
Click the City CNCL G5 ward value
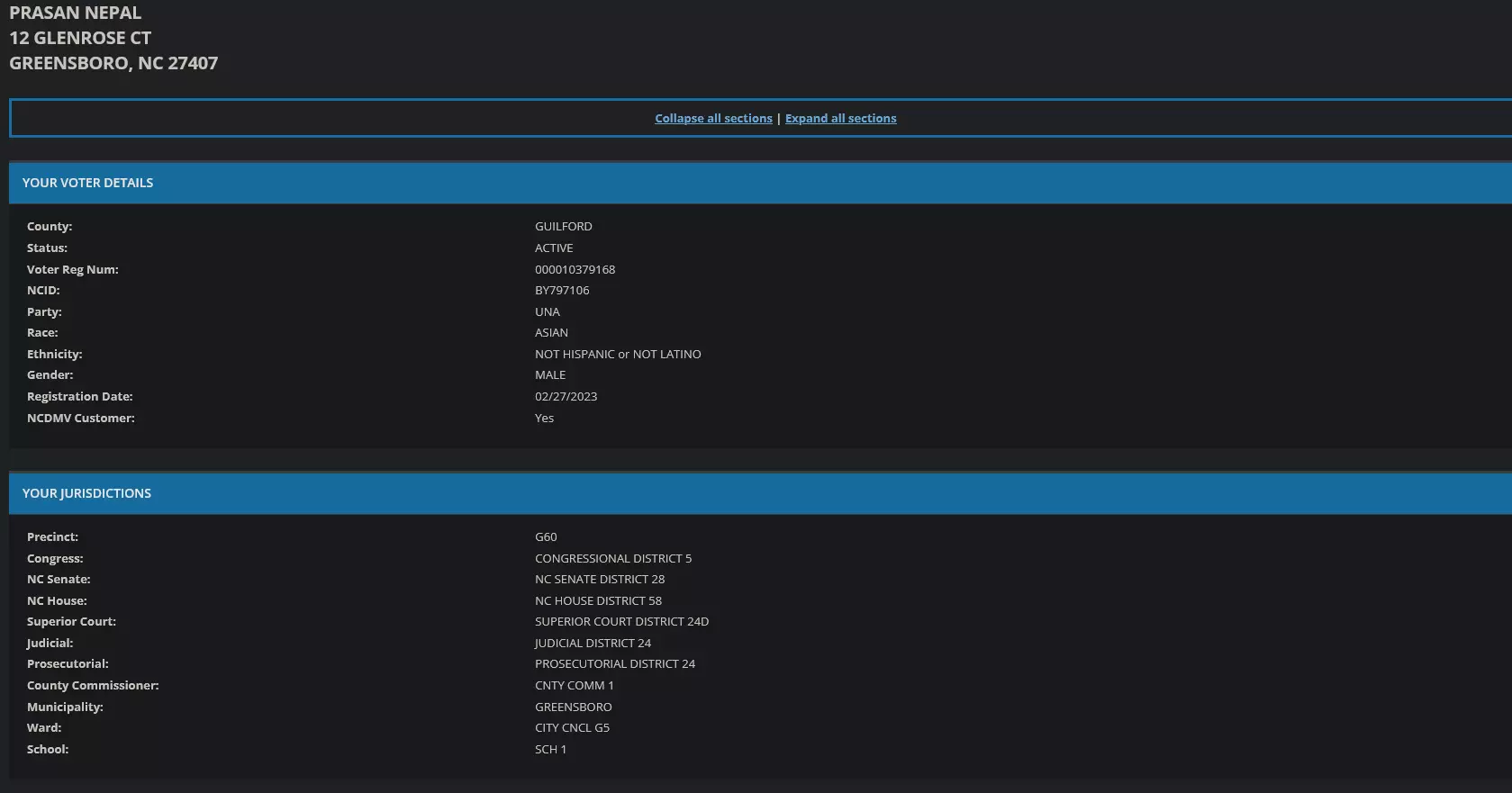point(572,727)
